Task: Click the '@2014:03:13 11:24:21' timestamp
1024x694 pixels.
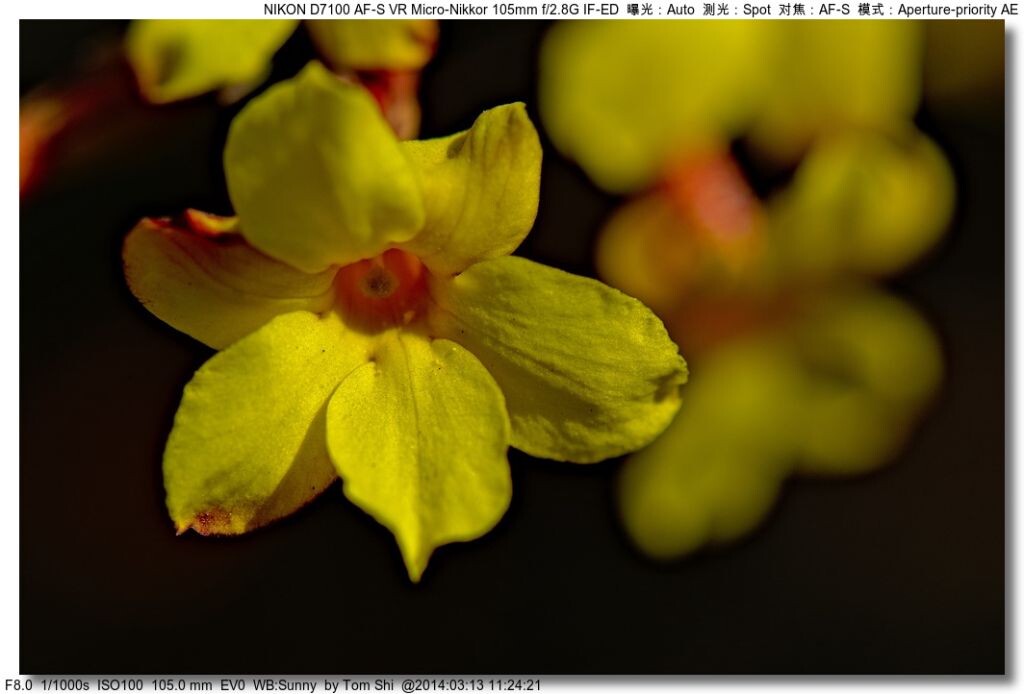Action: click(x=471, y=685)
